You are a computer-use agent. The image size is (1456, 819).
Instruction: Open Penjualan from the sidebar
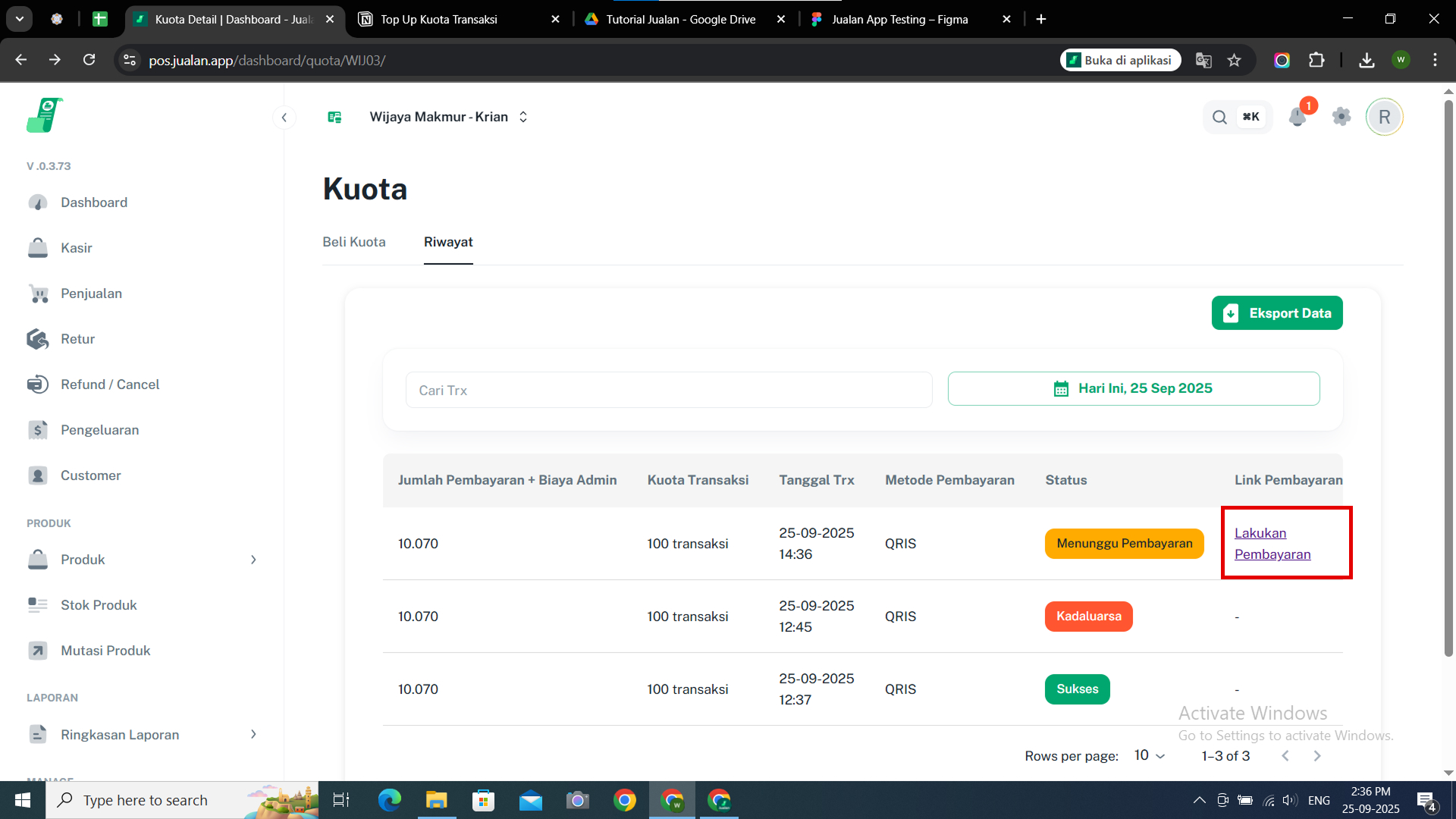91,293
